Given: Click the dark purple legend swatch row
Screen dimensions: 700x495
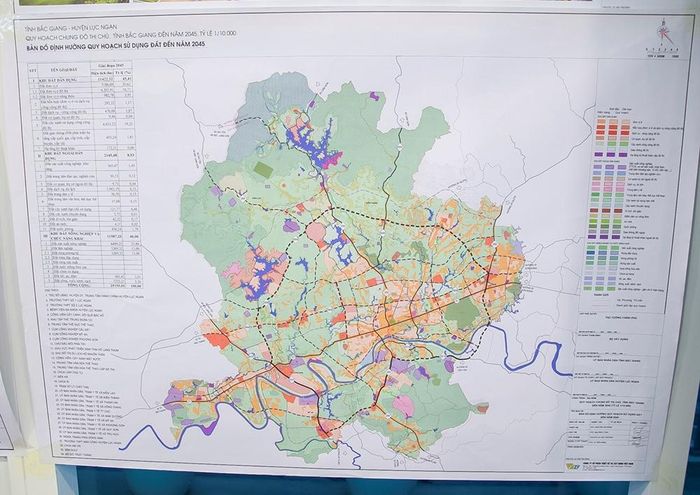Looking at the screenshot, I should [x=611, y=155].
